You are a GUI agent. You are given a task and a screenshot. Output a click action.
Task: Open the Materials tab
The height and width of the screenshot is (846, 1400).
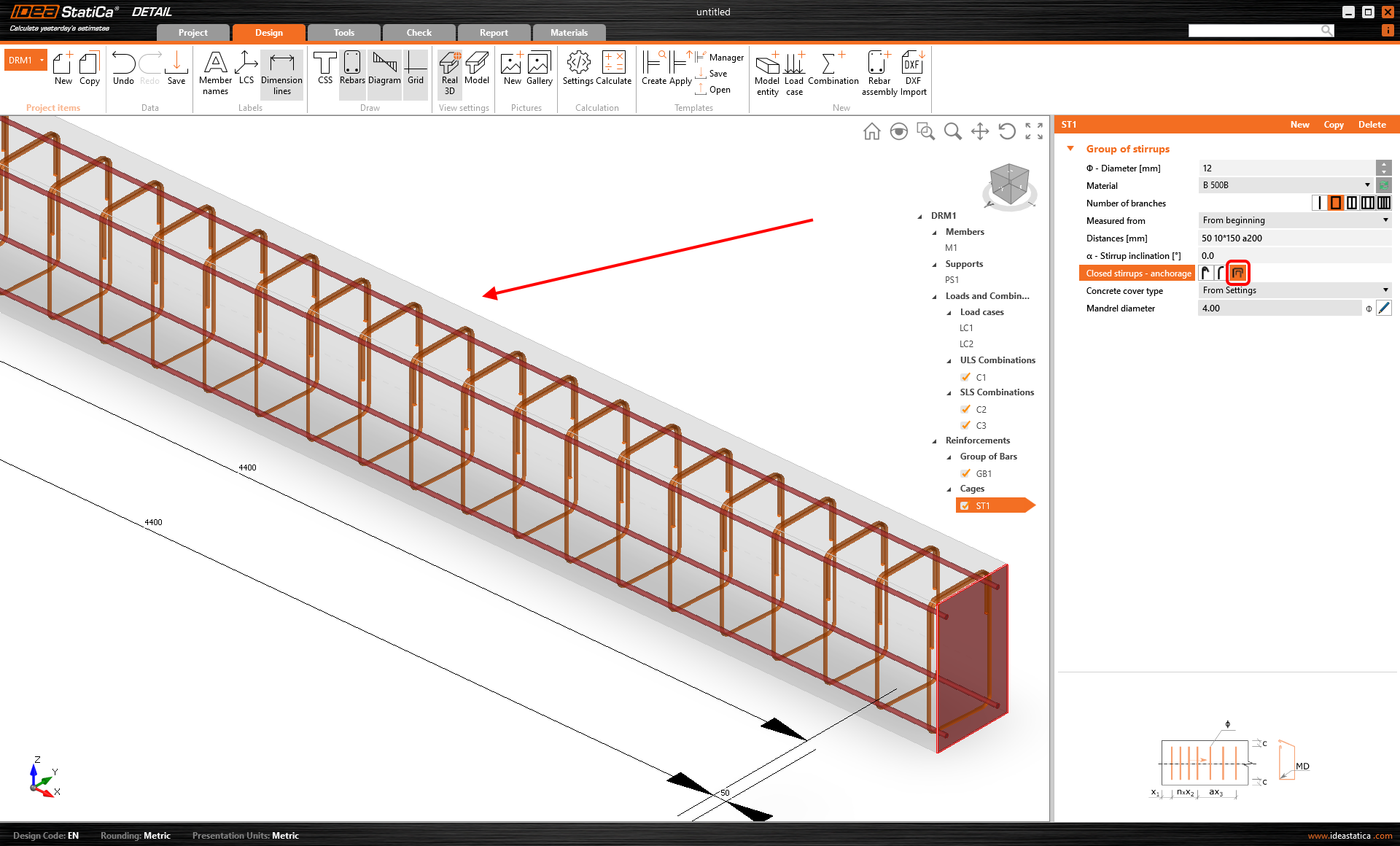click(569, 33)
